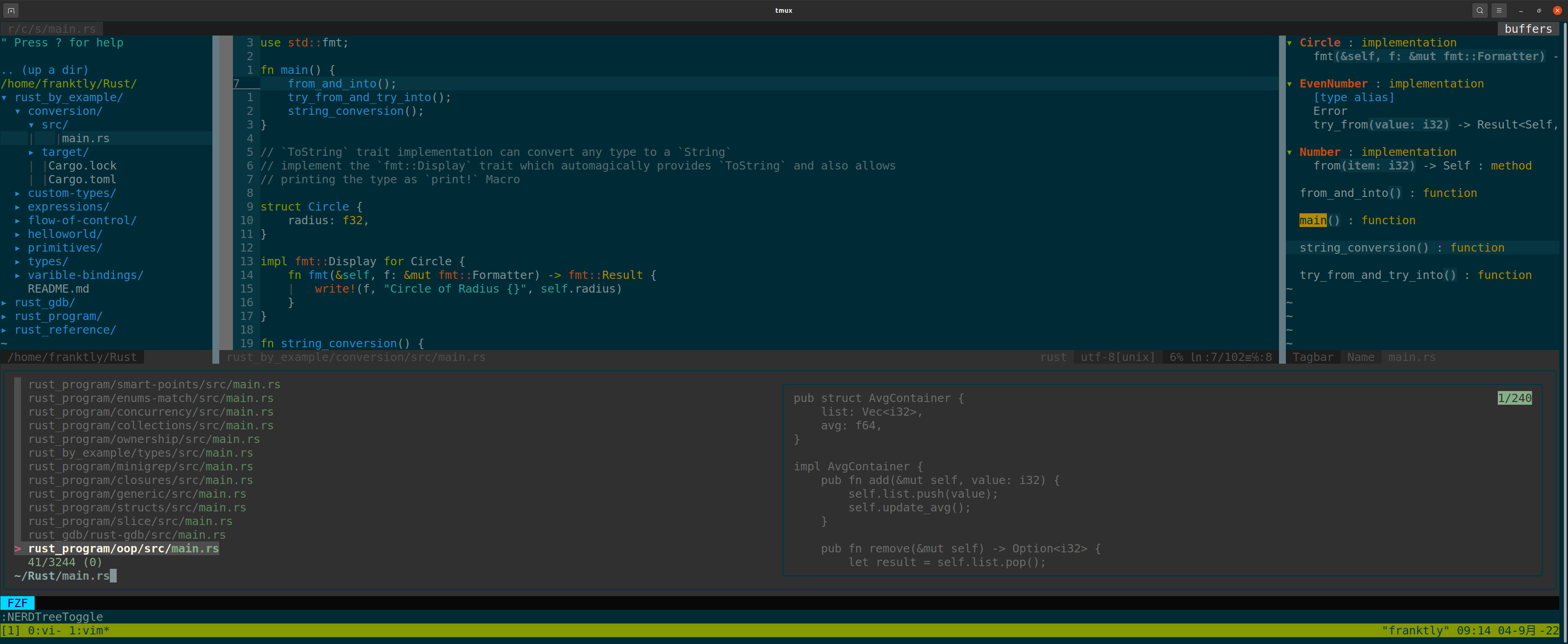The image size is (1568, 644).
Task: Expand the rust_program/ folder arrow
Action: [4, 316]
